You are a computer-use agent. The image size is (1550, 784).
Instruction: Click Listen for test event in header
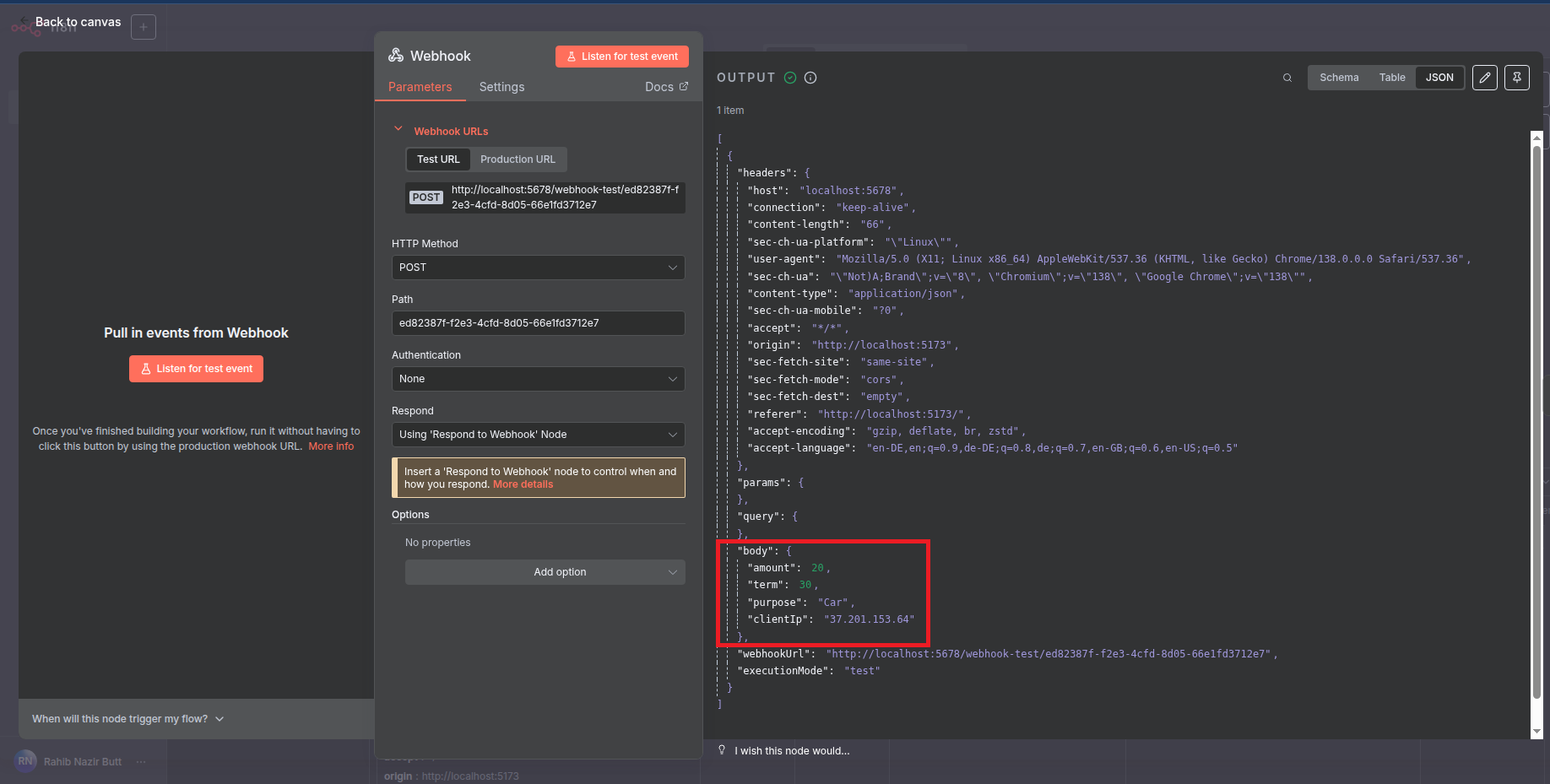tap(621, 57)
